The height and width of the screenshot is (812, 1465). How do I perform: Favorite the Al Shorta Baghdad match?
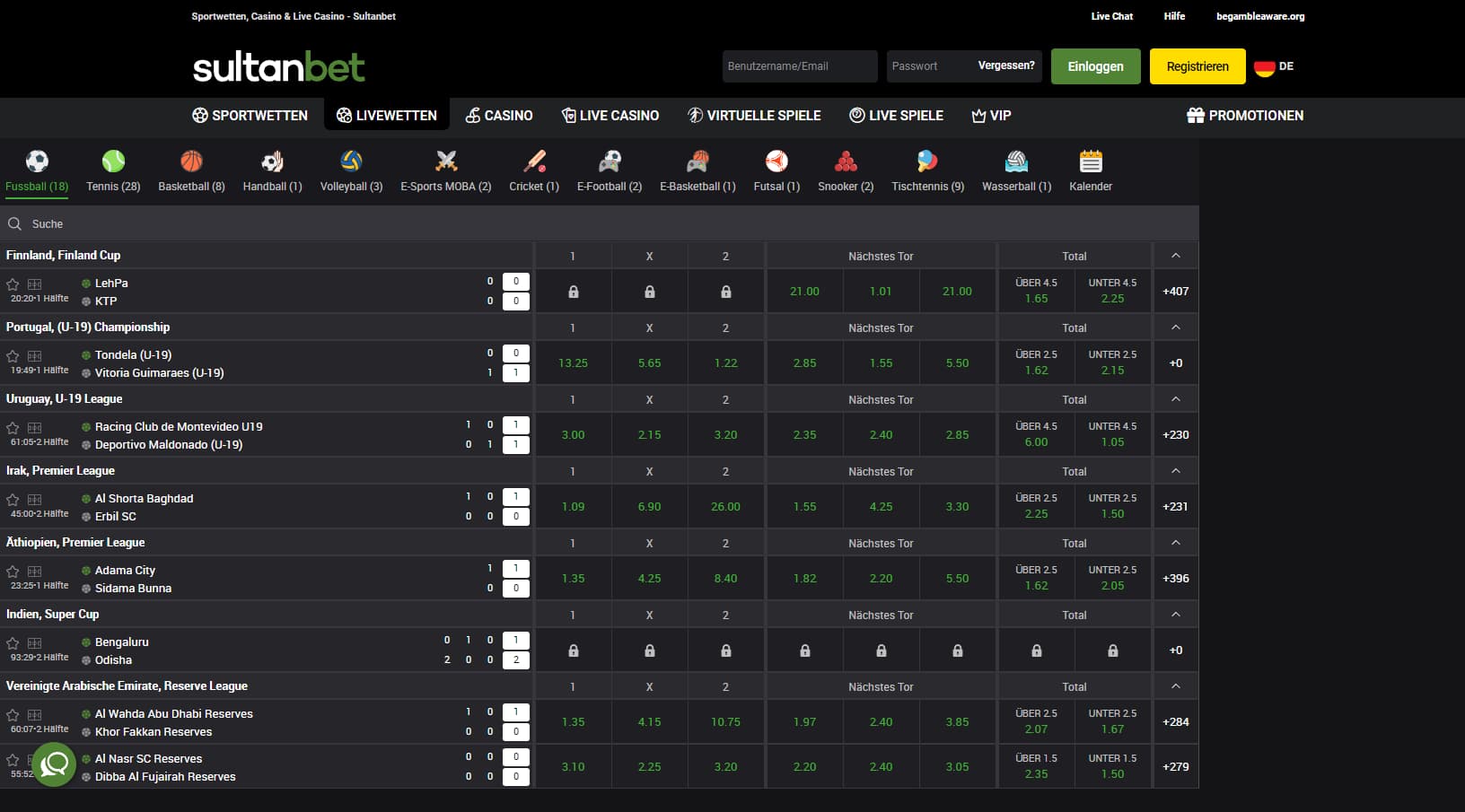coord(13,500)
